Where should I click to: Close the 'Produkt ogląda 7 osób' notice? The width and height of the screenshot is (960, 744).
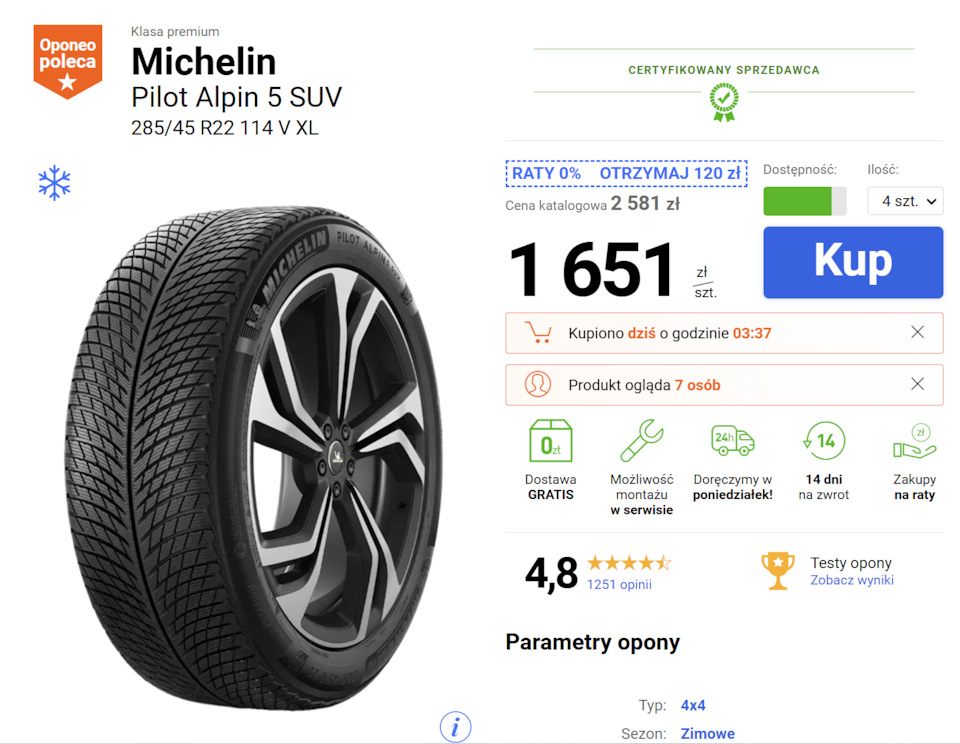pos(917,384)
